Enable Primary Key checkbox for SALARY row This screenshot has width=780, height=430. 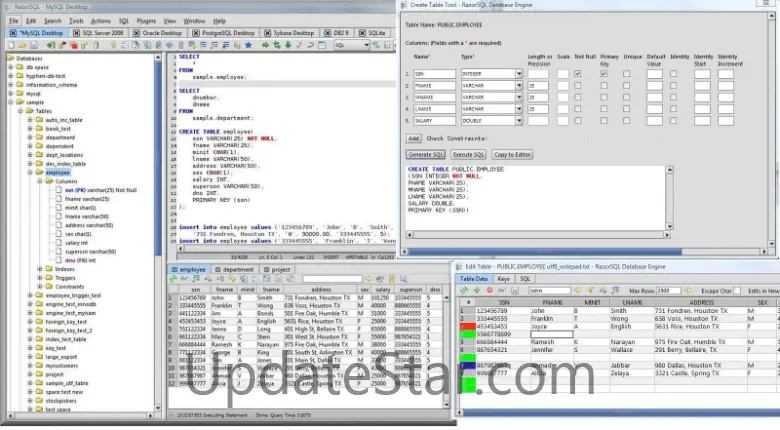[604, 120]
